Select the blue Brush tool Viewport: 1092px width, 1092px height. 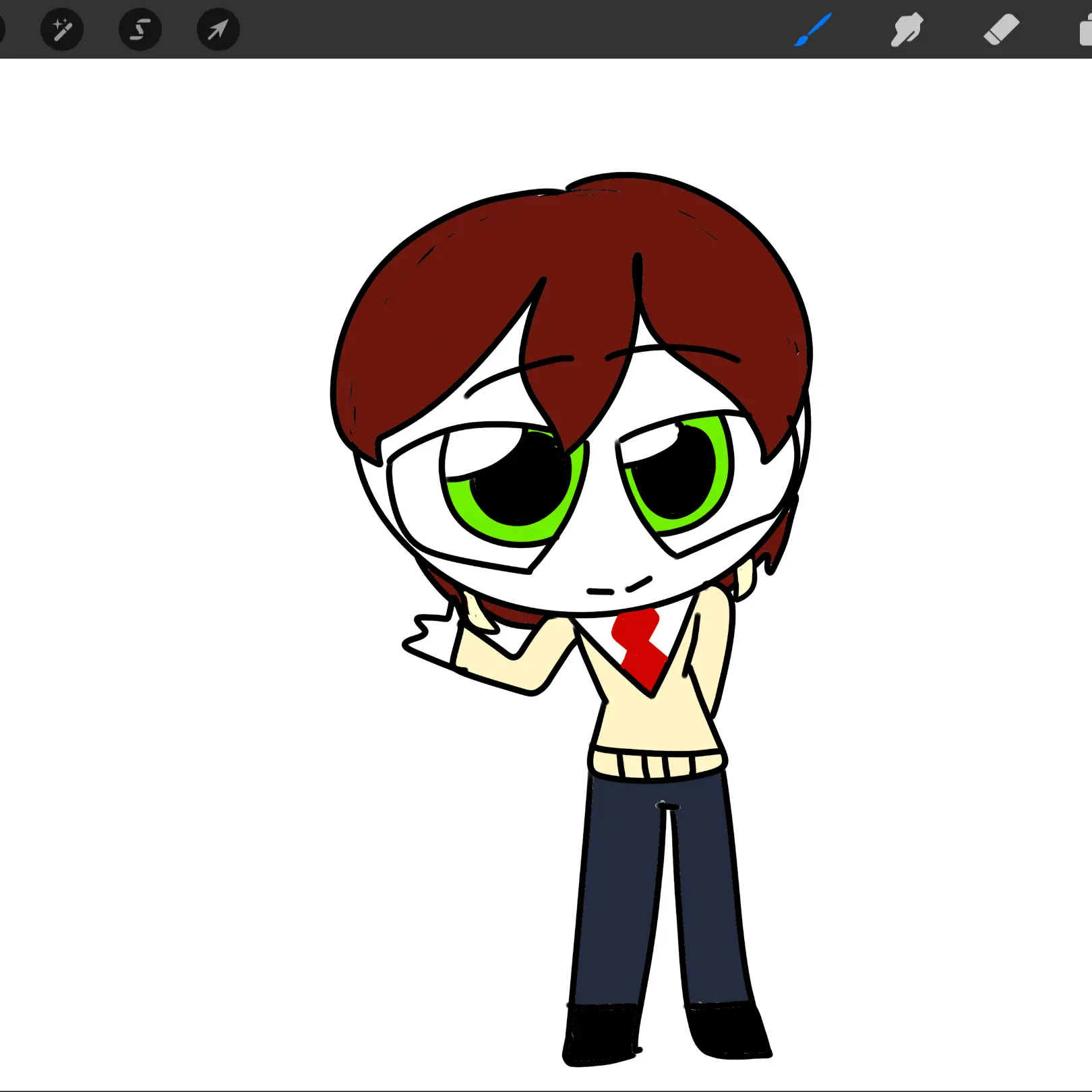[813, 30]
